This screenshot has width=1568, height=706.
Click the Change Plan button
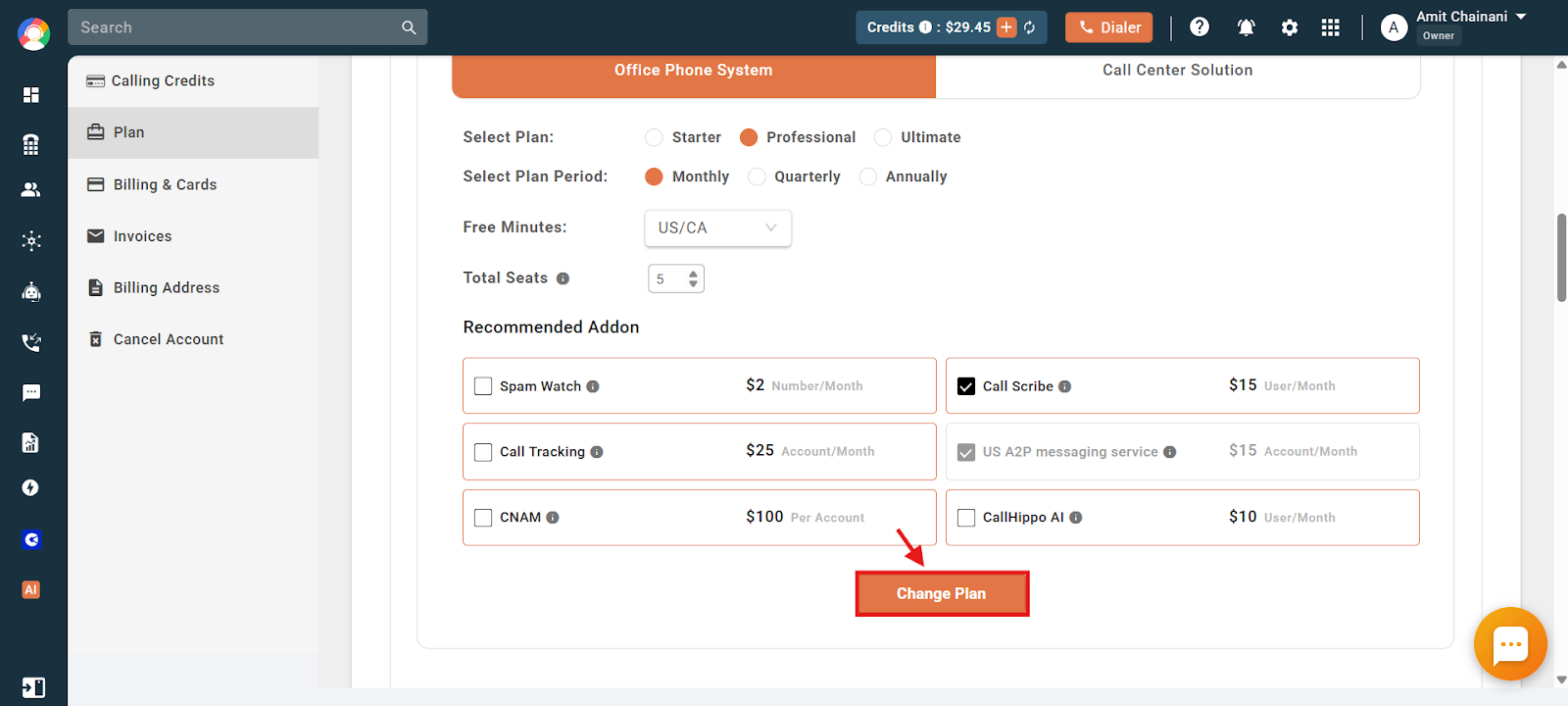click(942, 594)
